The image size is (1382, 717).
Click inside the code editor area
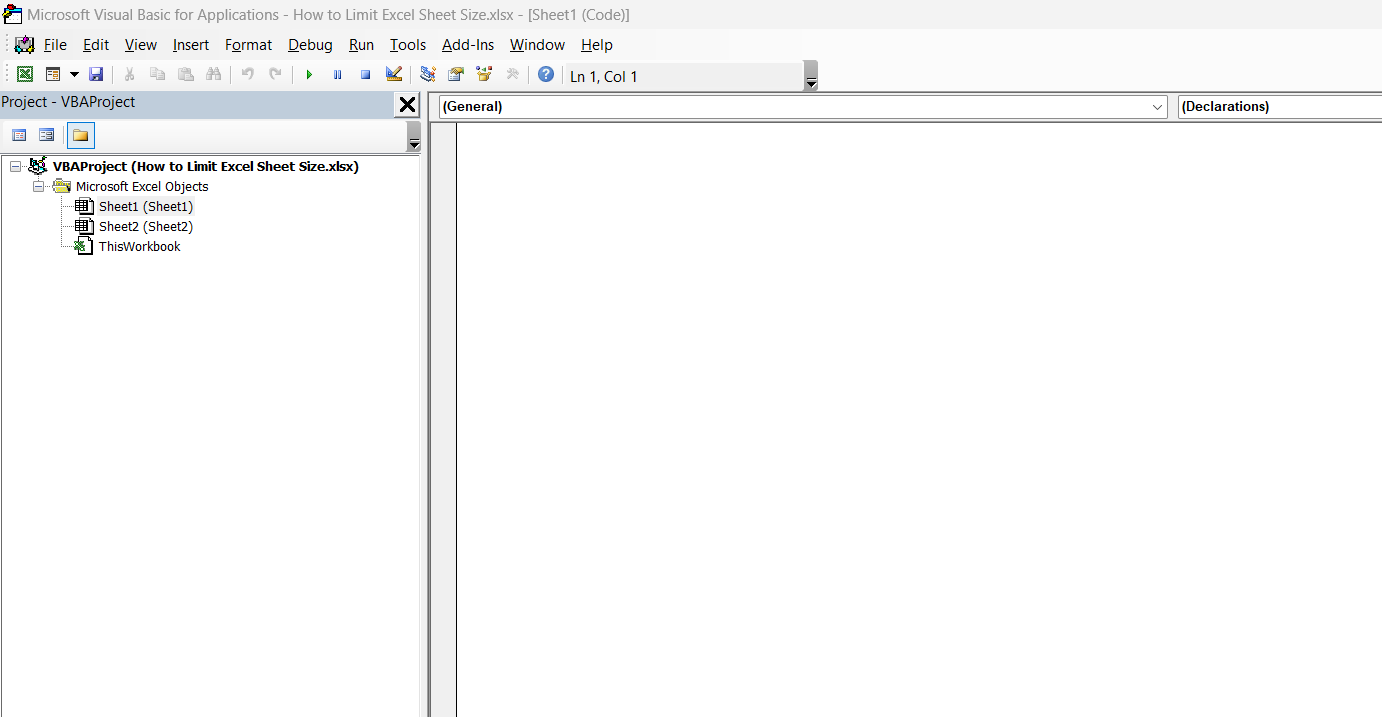point(919,420)
